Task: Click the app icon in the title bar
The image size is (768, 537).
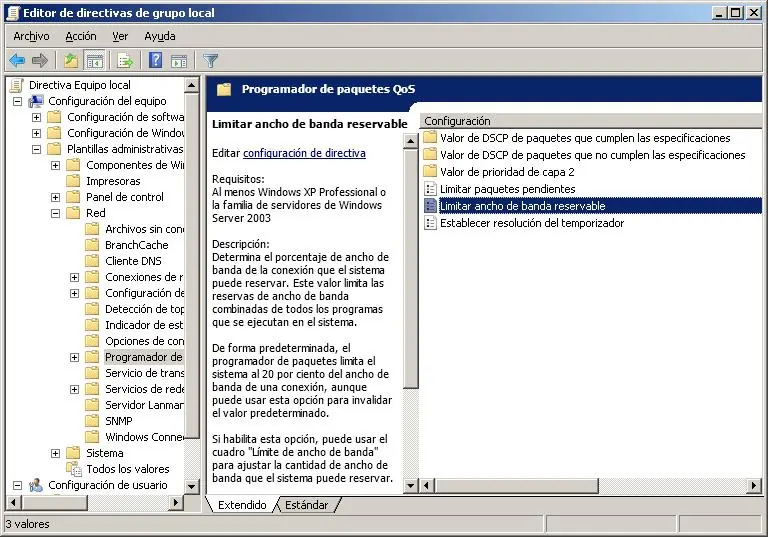Action: (14, 13)
